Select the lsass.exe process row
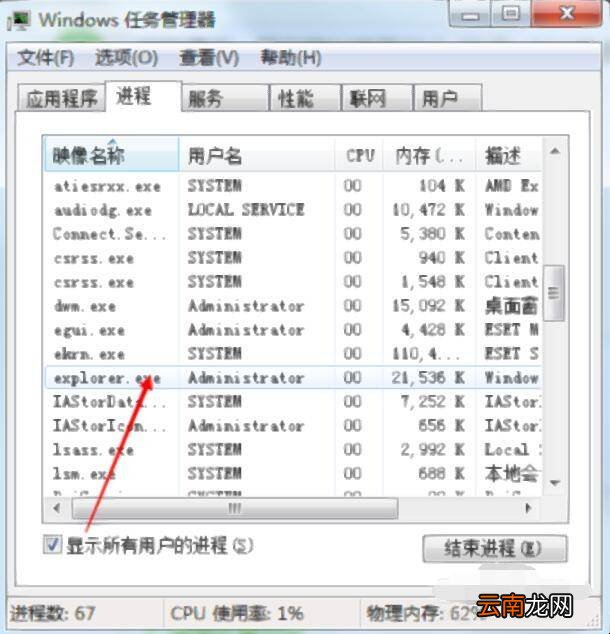Viewport: 610px width, 634px height. pos(293,450)
